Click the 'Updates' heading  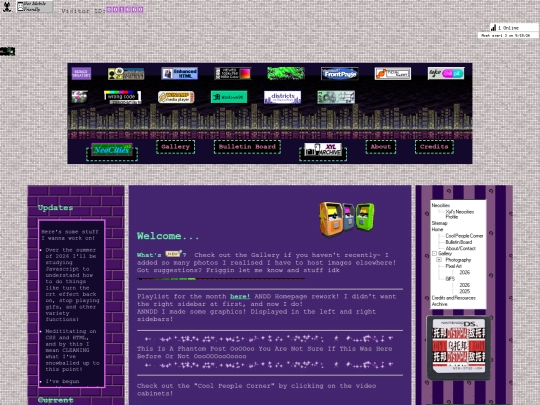pos(55,208)
